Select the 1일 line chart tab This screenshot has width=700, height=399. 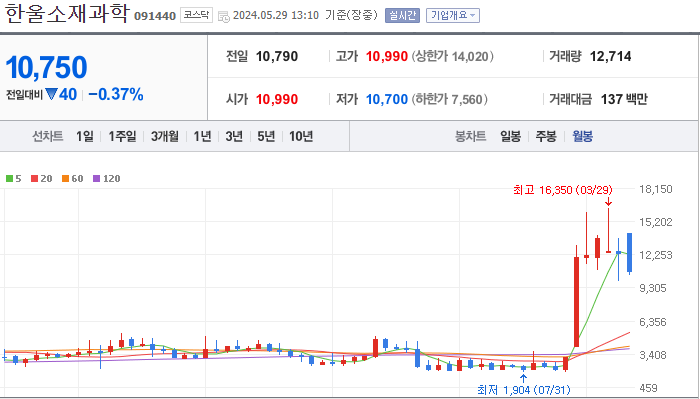[x=85, y=136]
